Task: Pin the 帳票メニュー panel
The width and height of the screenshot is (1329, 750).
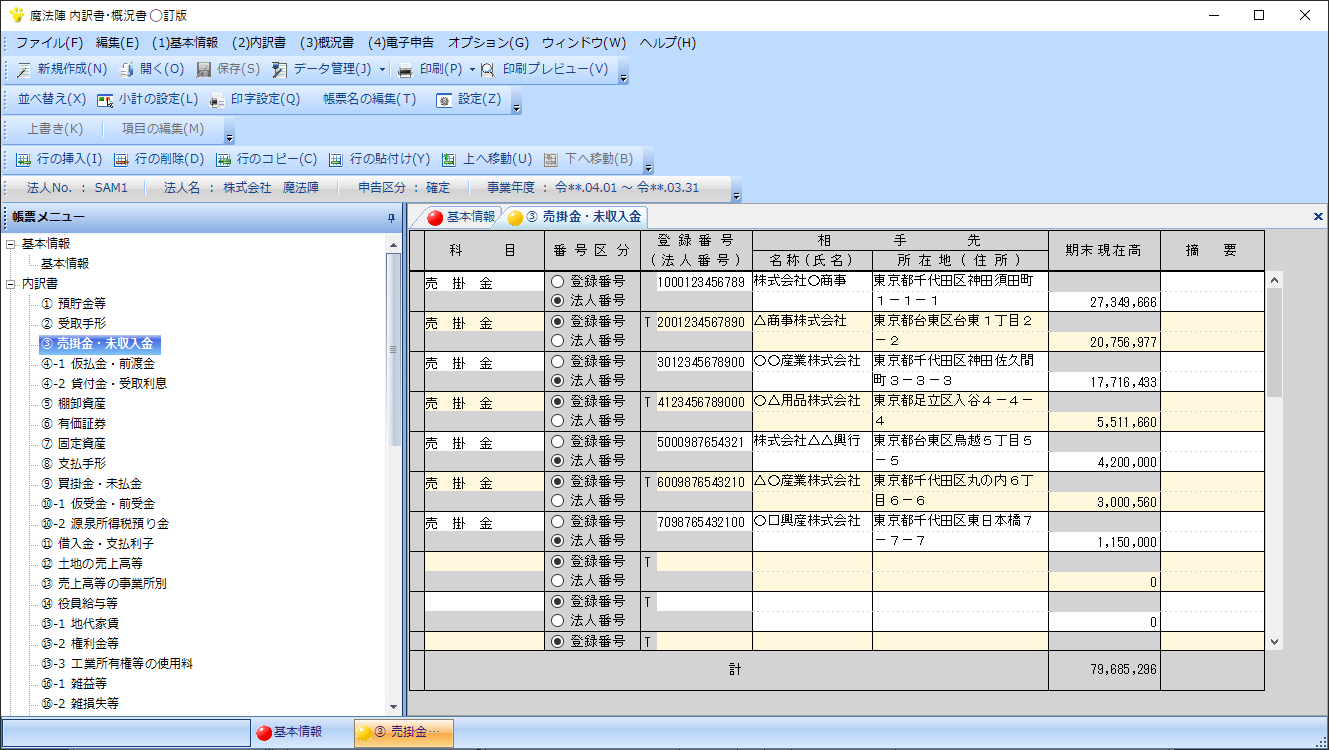Action: 391,217
